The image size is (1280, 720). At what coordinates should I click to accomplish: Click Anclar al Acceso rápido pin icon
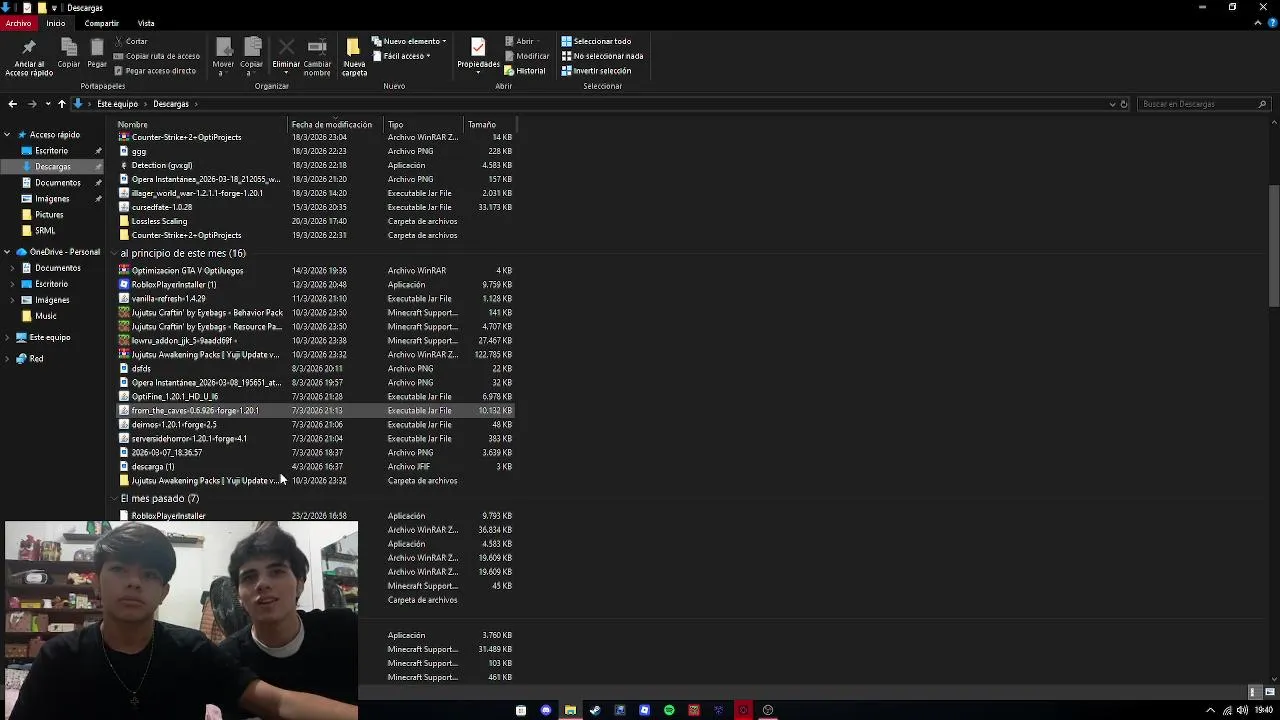pyautogui.click(x=29, y=47)
